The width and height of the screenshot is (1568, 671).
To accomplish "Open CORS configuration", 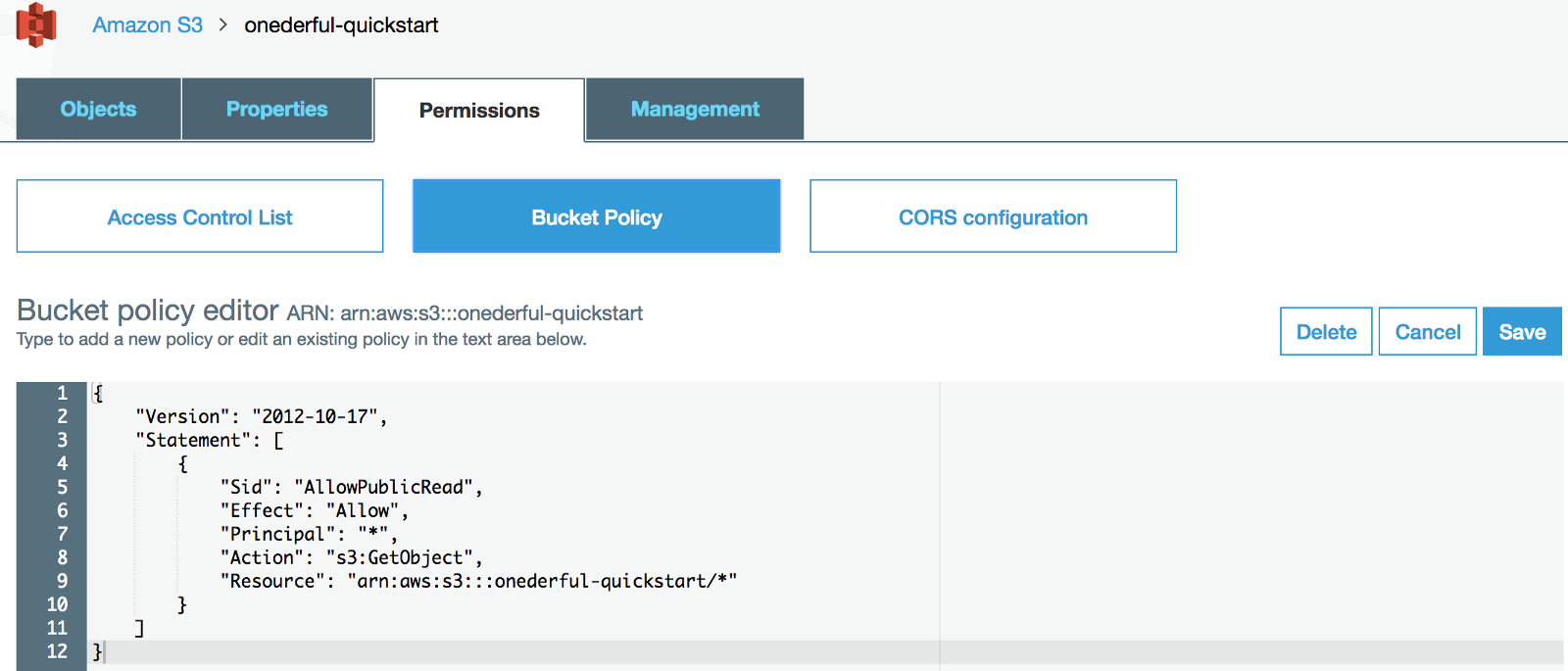I will [993, 217].
